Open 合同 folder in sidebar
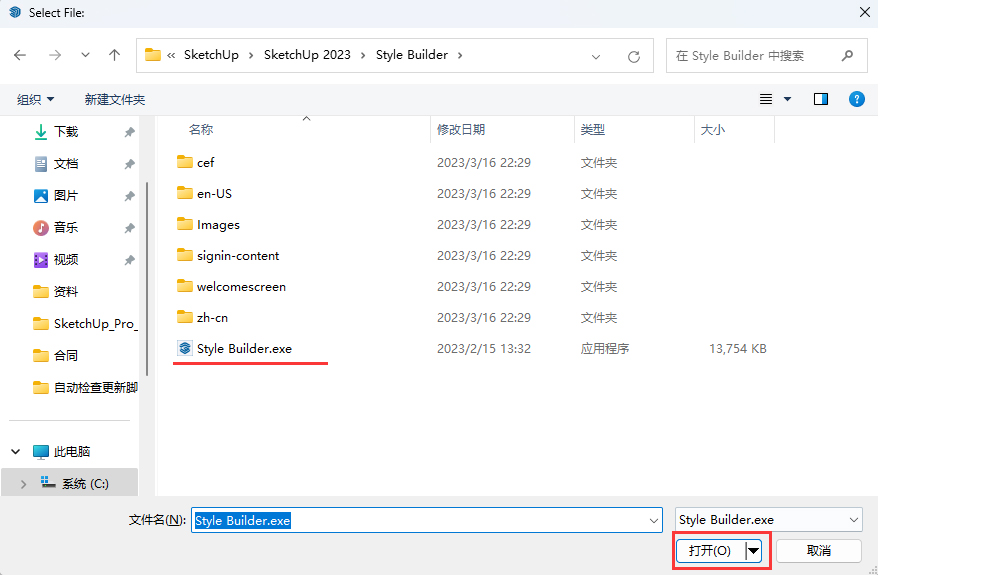 [66, 355]
